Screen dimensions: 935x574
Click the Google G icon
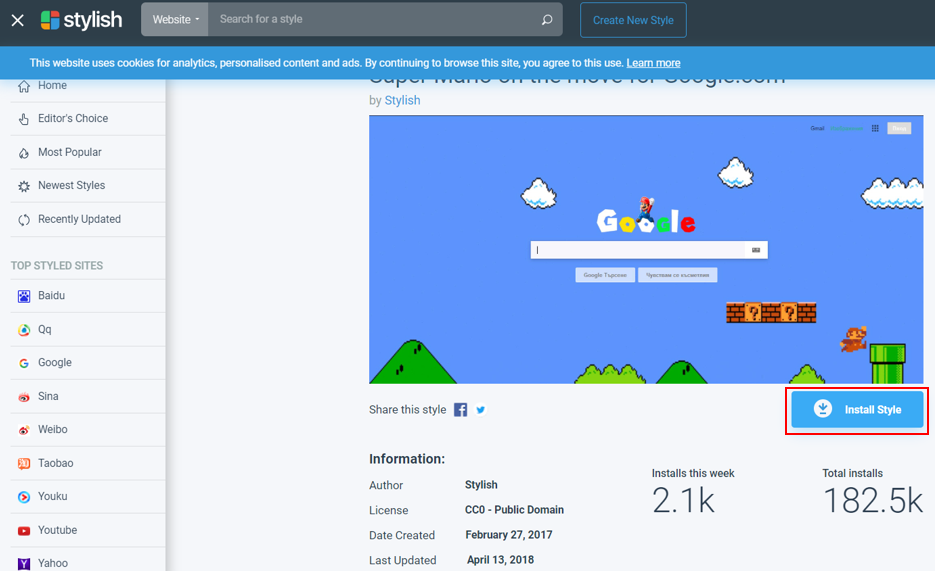pyautogui.click(x=24, y=364)
